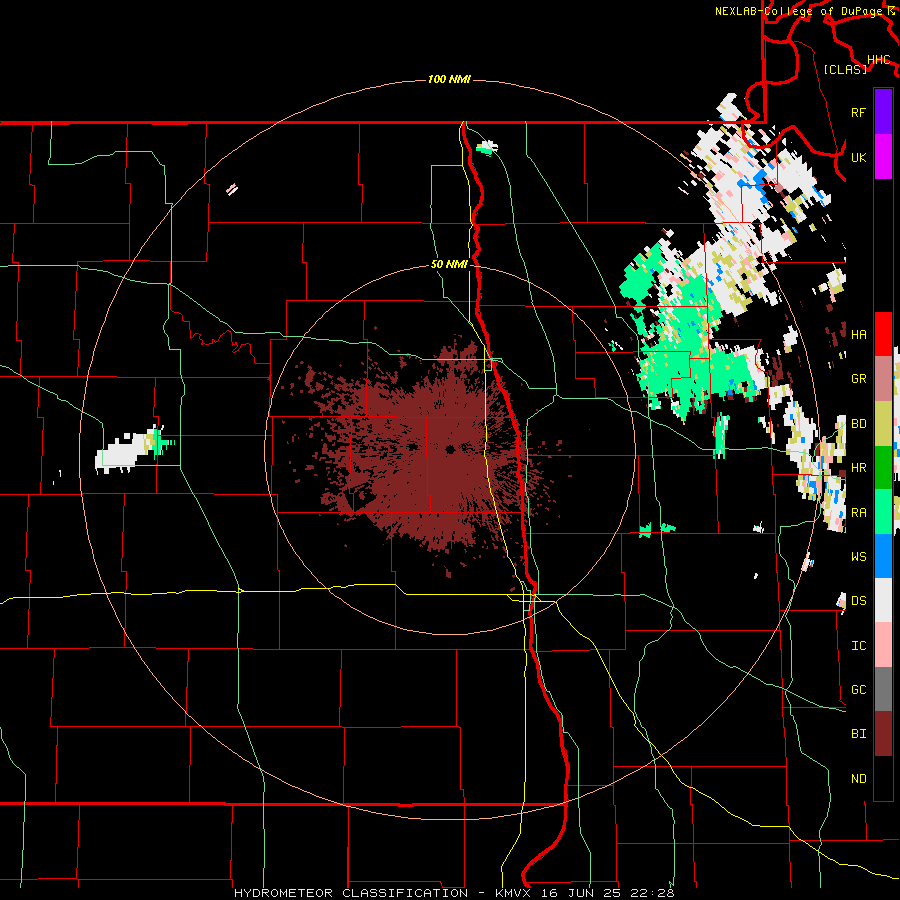This screenshot has width=900, height=900.
Task: Click the IC legend label
Action: point(858,646)
